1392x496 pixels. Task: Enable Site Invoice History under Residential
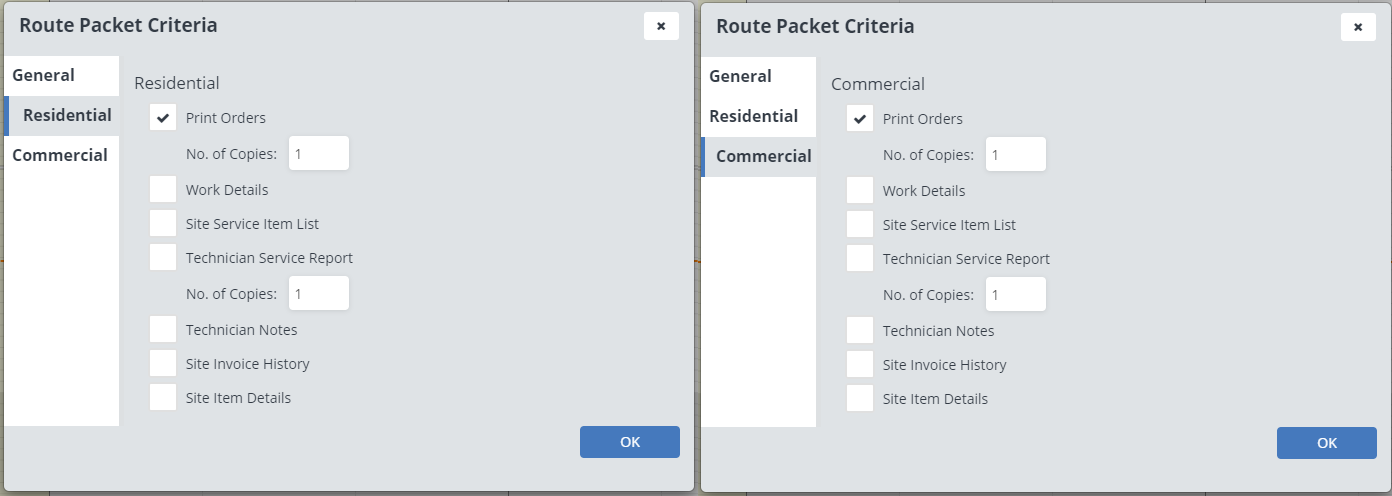click(163, 363)
